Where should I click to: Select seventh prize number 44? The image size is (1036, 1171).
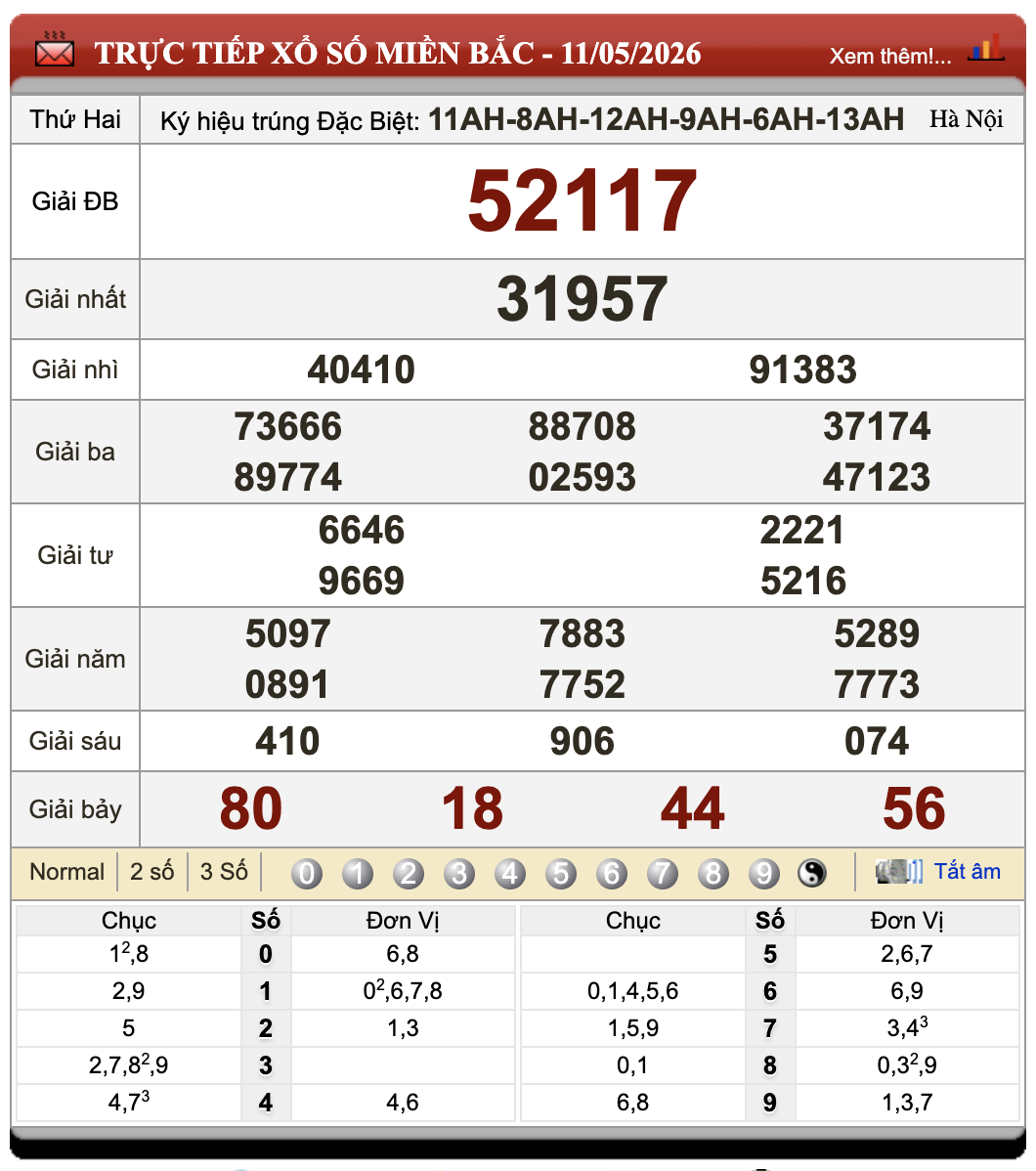click(692, 808)
